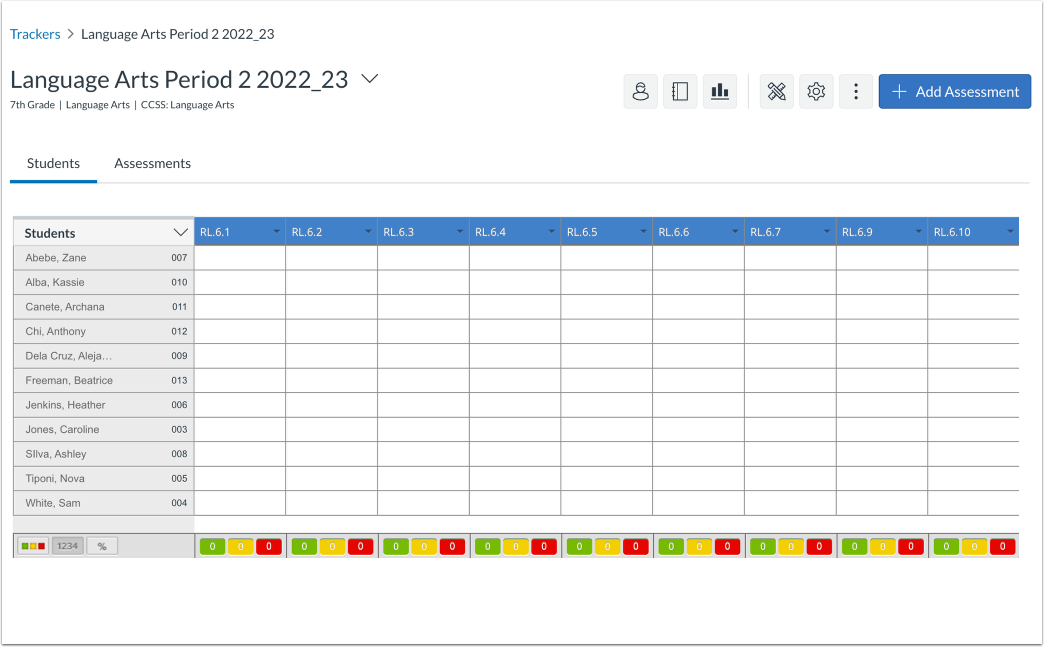Navigate back via the Trackers breadcrumb
Viewport: 1044px width, 647px height.
pyautogui.click(x=35, y=33)
